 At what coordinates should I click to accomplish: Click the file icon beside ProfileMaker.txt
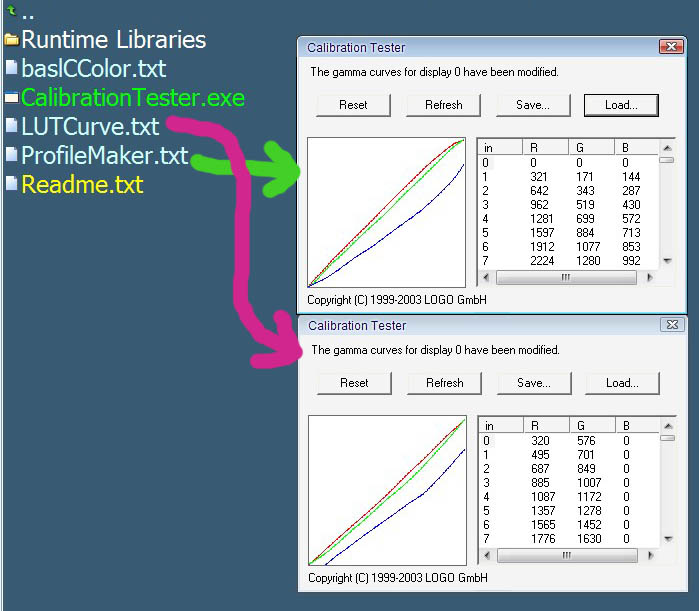click(x=12, y=155)
